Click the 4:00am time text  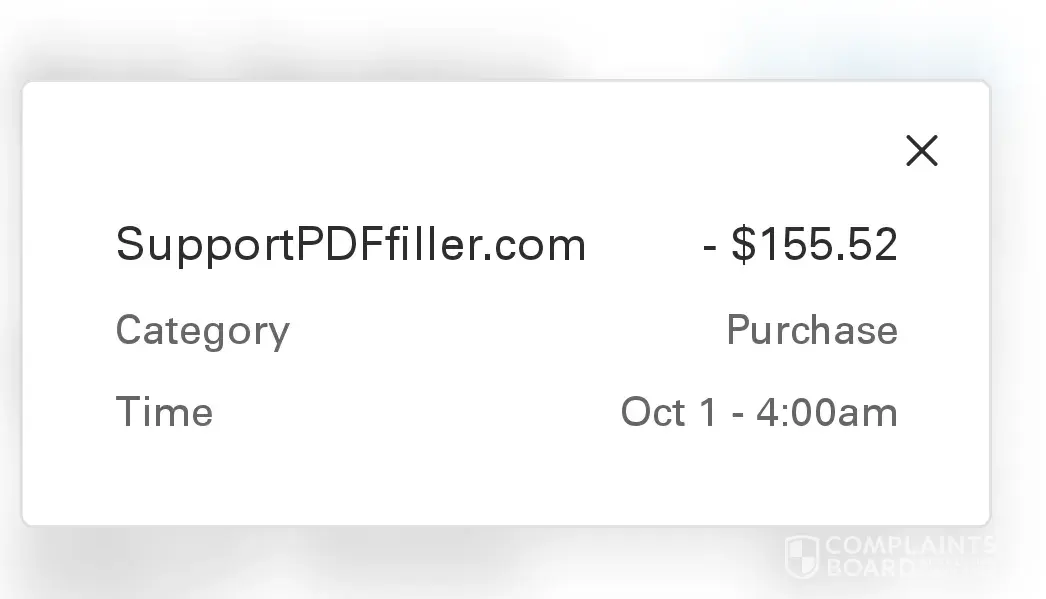pyautogui.click(x=826, y=412)
